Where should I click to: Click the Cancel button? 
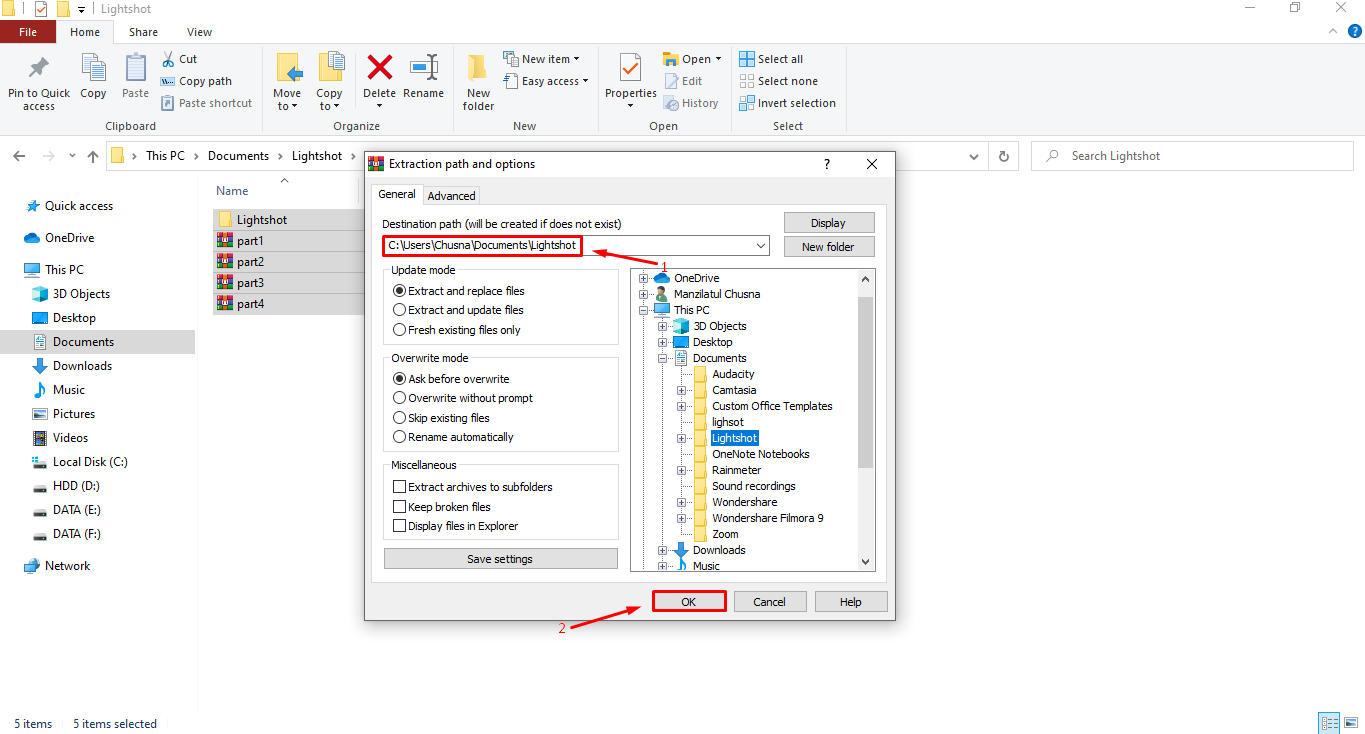[x=769, y=602]
